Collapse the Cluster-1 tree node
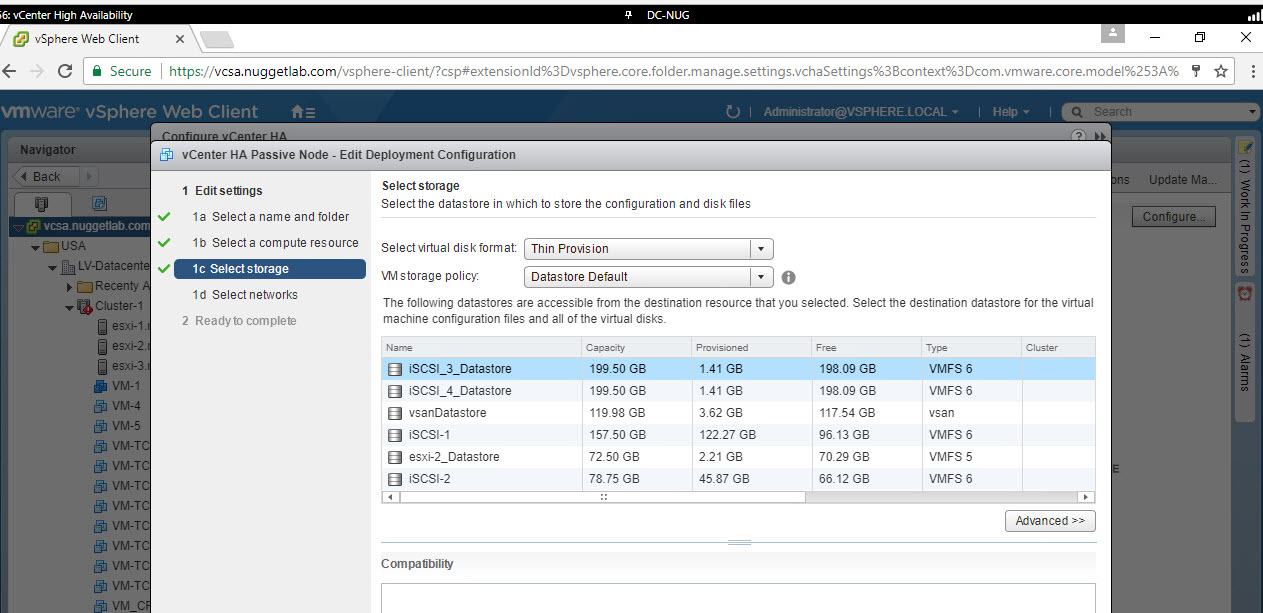1263x613 pixels. (70, 306)
